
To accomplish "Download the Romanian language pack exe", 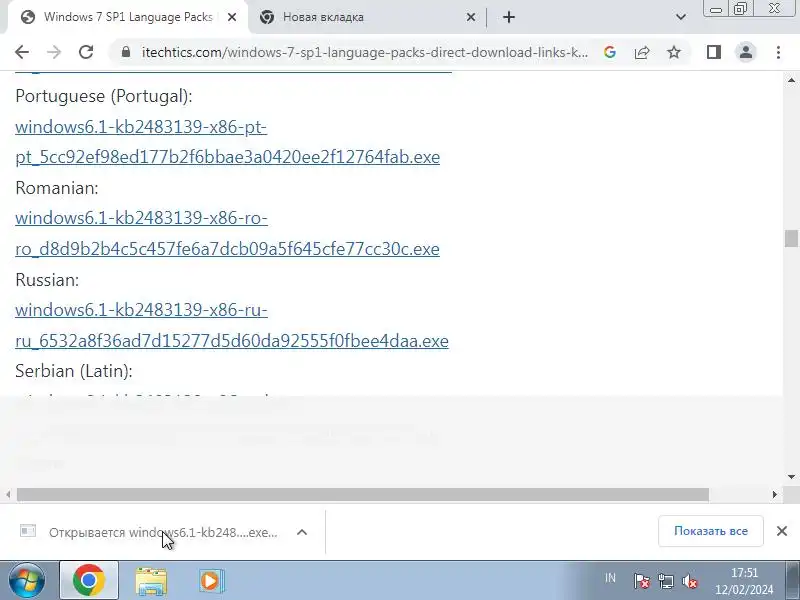I will click(228, 233).
